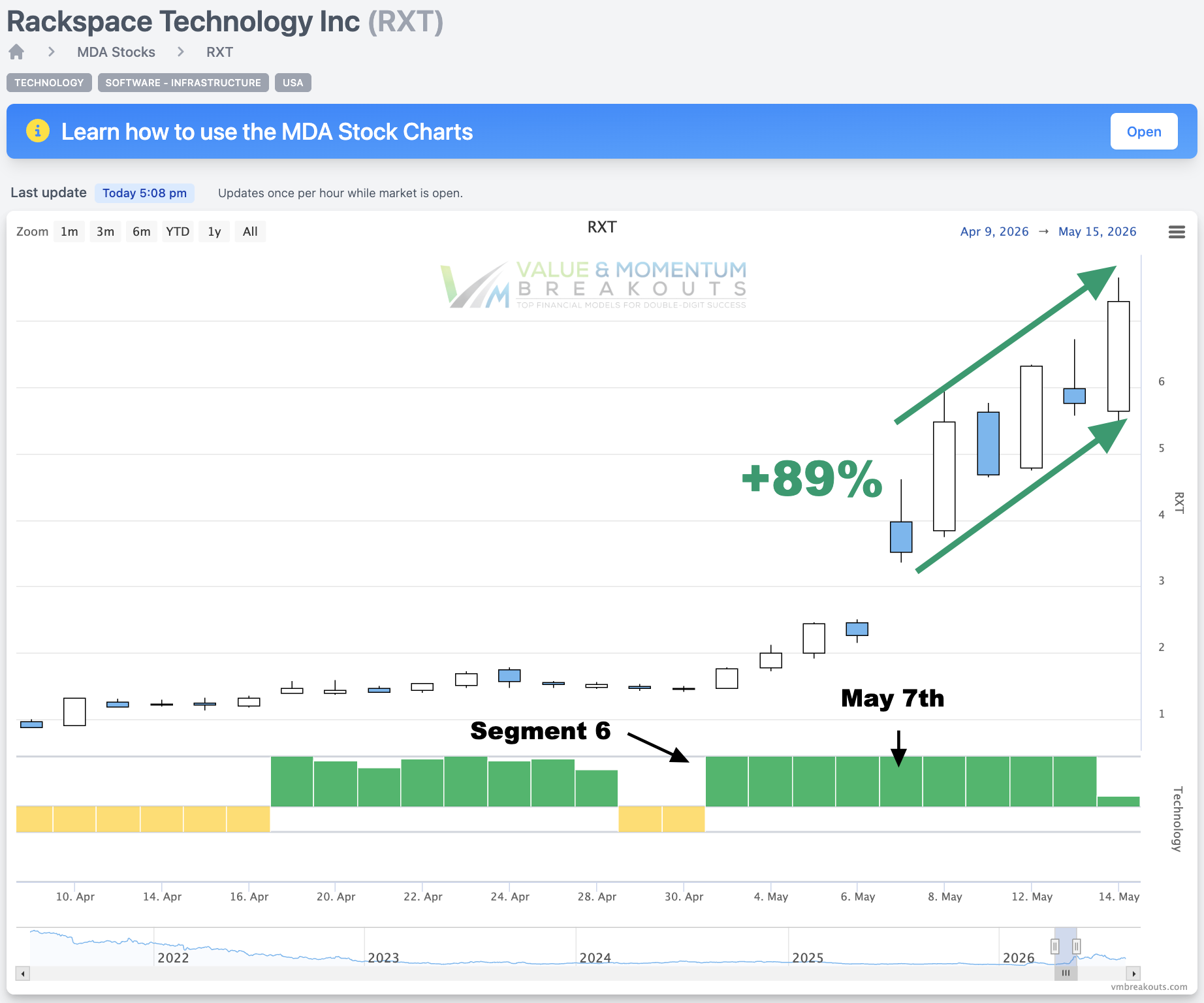Edit the May 15, 2026 end date
Viewport: 1204px width, 1003px height.
tap(1098, 232)
